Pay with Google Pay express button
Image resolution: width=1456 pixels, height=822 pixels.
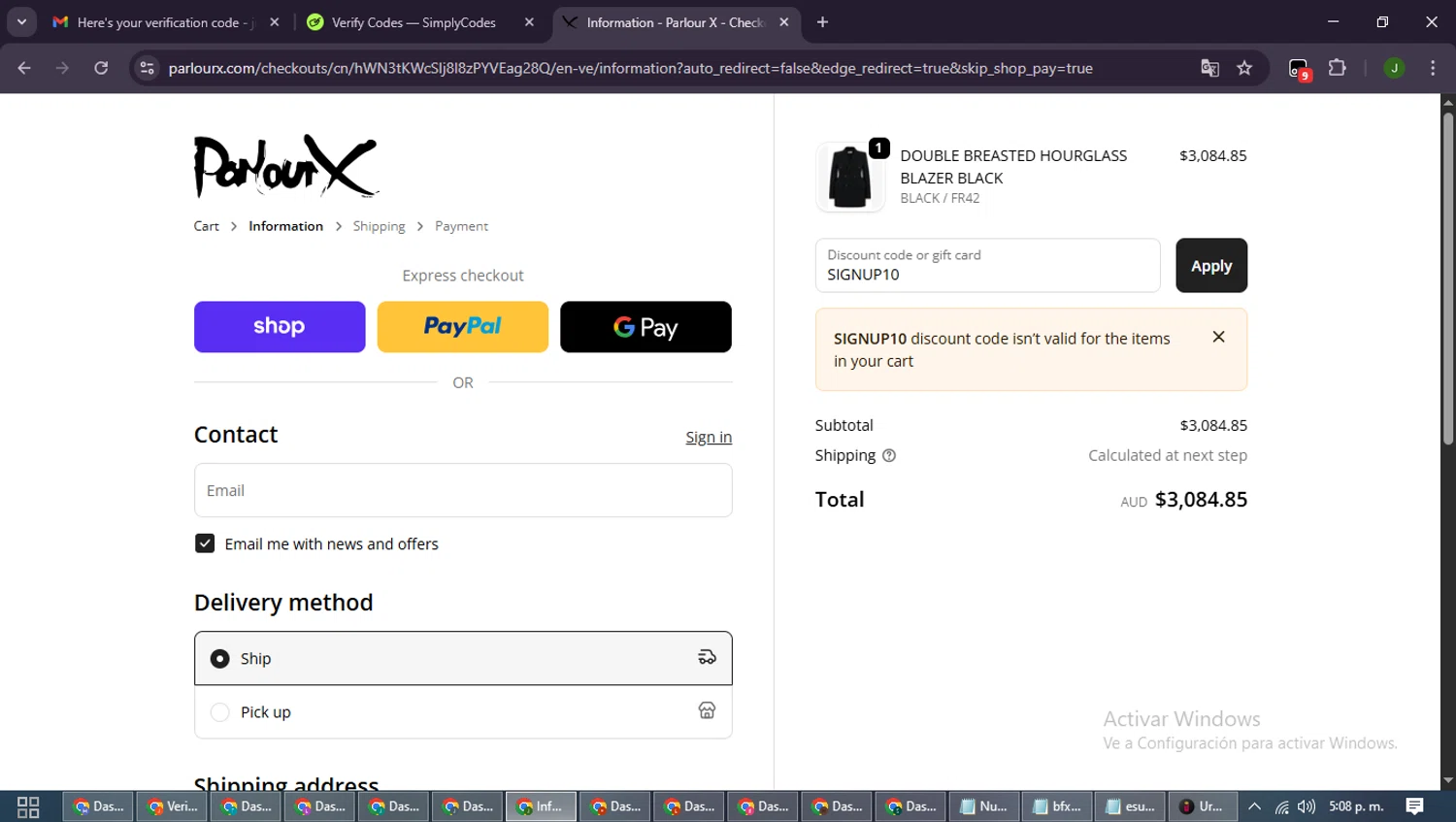pos(645,326)
